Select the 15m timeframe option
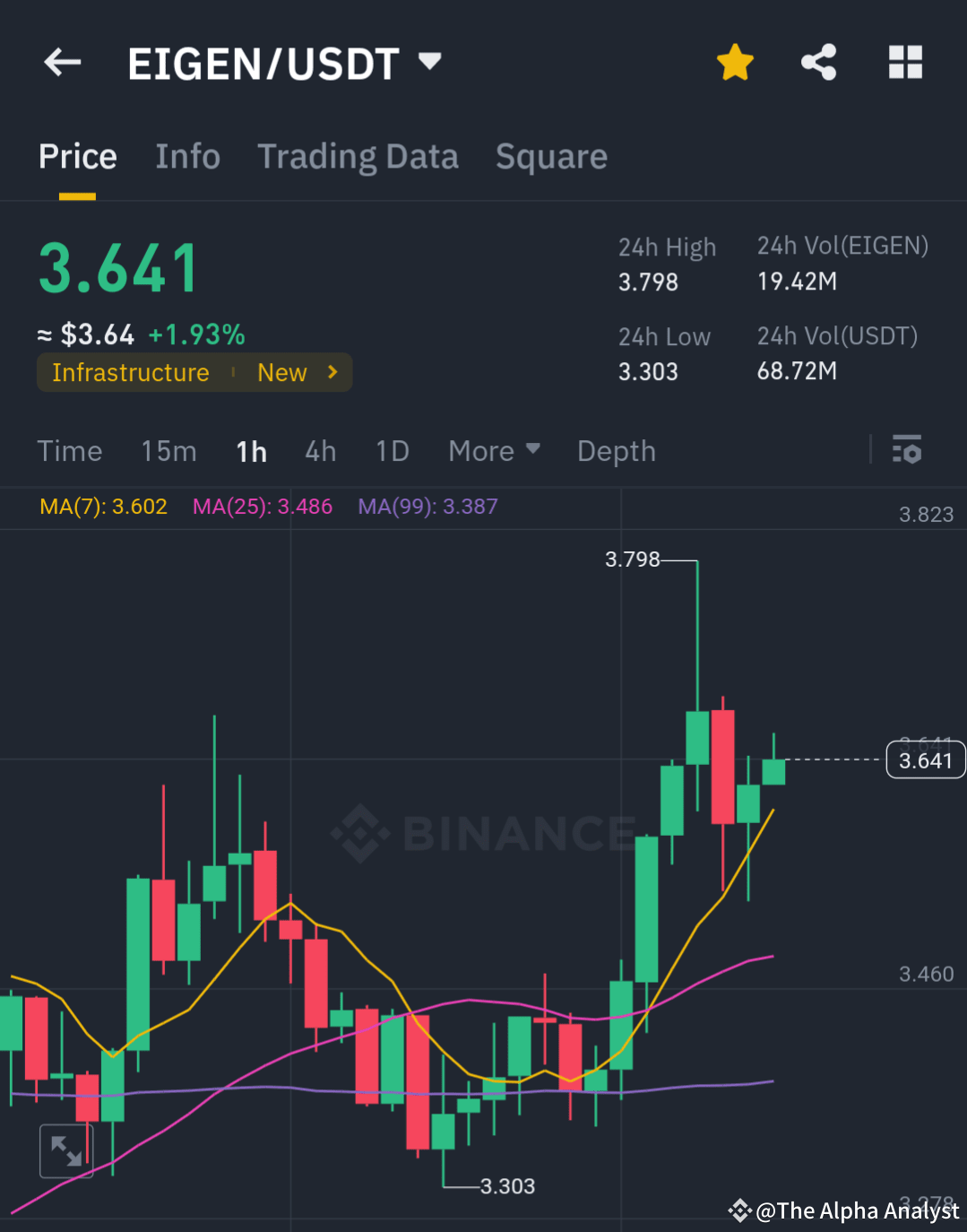The image size is (967, 1232). 168,451
